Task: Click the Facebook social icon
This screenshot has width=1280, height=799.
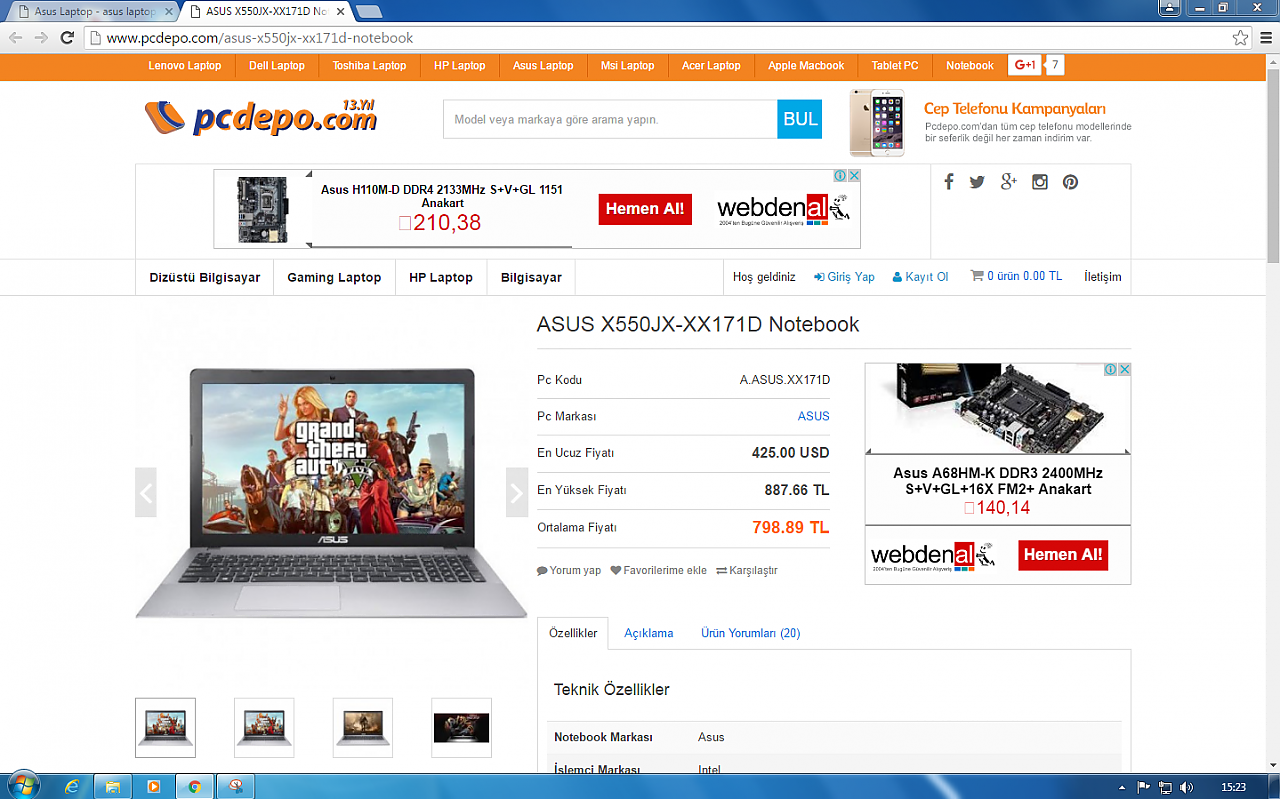Action: (949, 182)
